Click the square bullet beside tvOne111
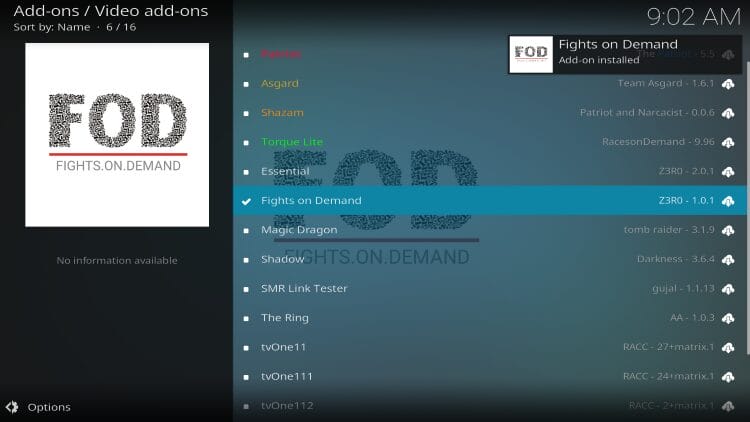Viewport: 750px width, 422px height. click(x=246, y=377)
